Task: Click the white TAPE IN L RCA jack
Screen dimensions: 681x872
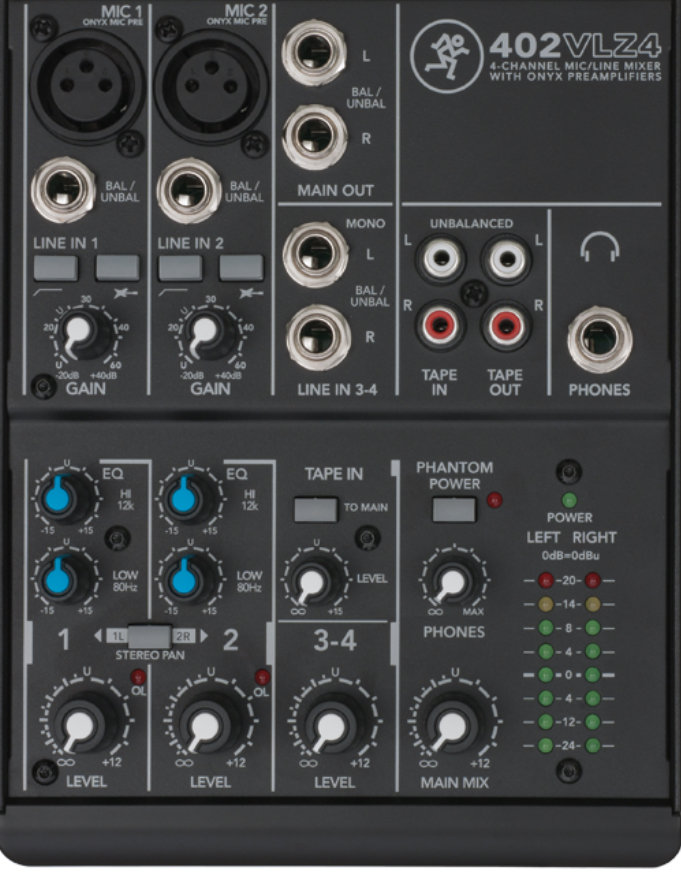Action: [x=441, y=259]
